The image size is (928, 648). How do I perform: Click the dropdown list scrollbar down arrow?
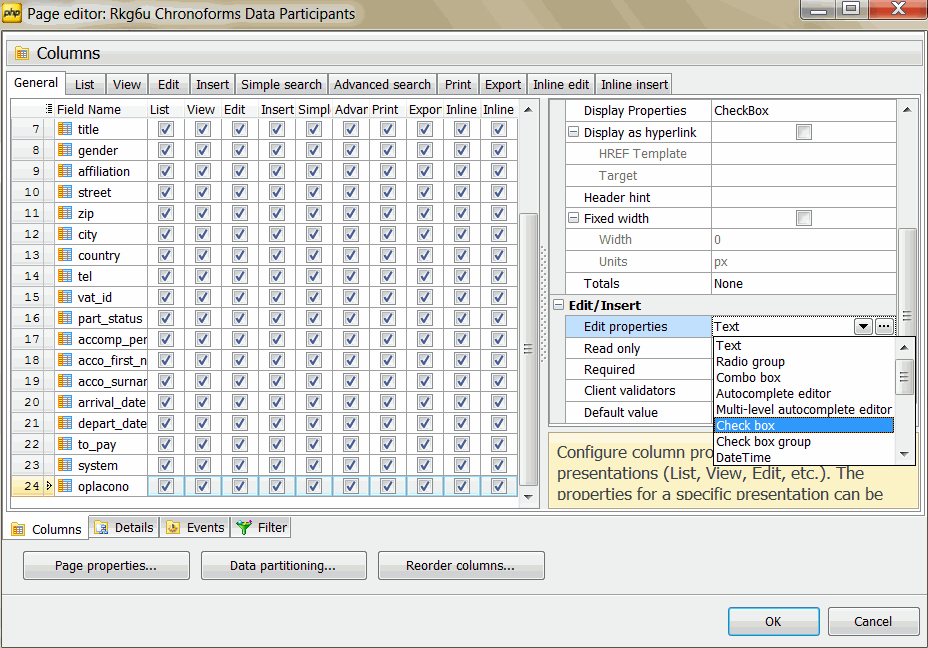point(904,454)
